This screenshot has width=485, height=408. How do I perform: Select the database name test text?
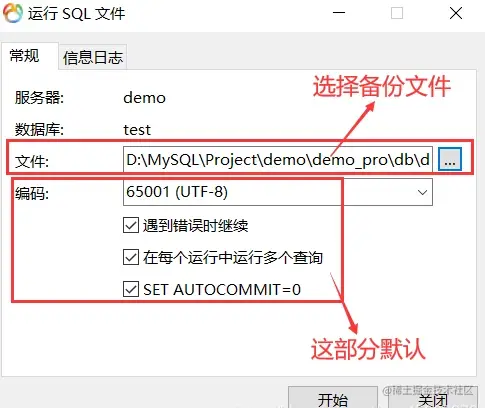tap(137, 130)
